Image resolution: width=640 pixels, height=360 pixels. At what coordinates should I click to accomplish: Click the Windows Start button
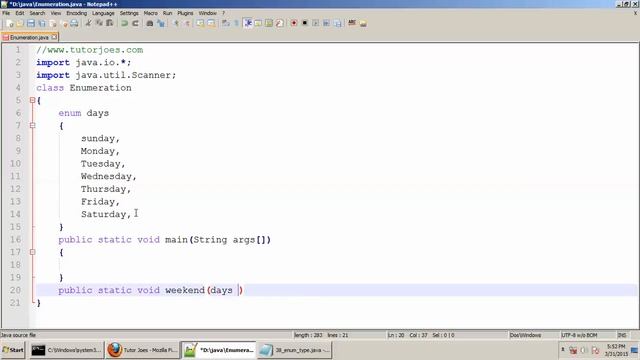[13, 350]
